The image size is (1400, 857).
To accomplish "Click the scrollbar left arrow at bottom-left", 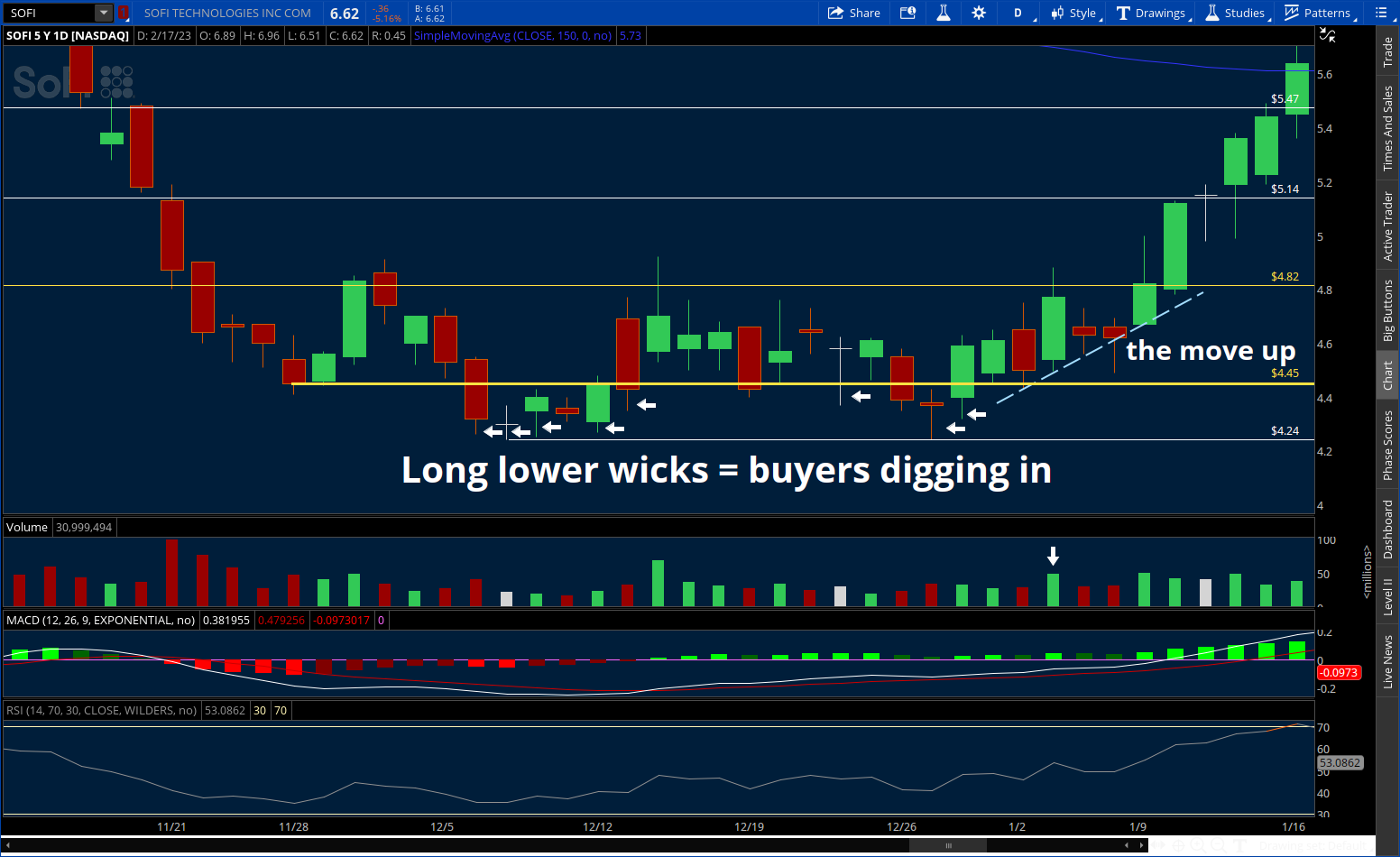I will [8, 845].
